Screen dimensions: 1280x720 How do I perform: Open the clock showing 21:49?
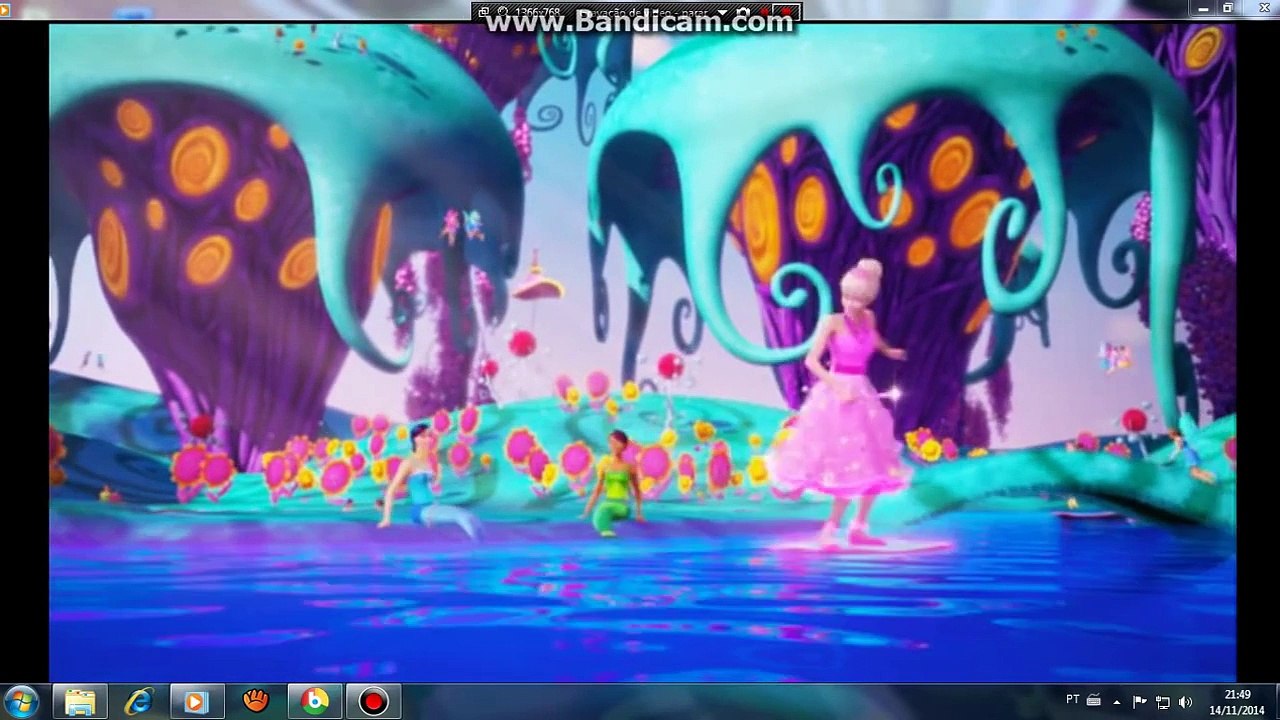[x=1237, y=702]
